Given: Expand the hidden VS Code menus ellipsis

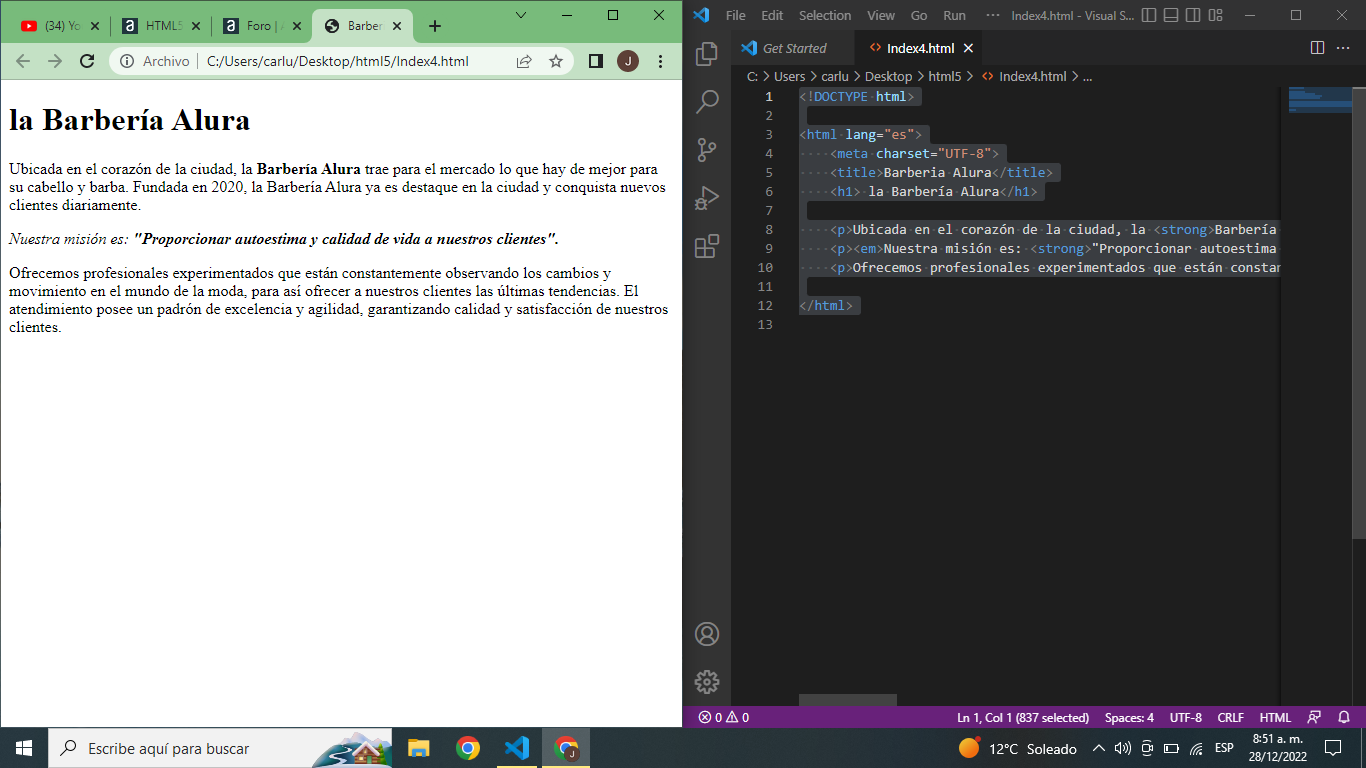Looking at the screenshot, I should [x=992, y=15].
